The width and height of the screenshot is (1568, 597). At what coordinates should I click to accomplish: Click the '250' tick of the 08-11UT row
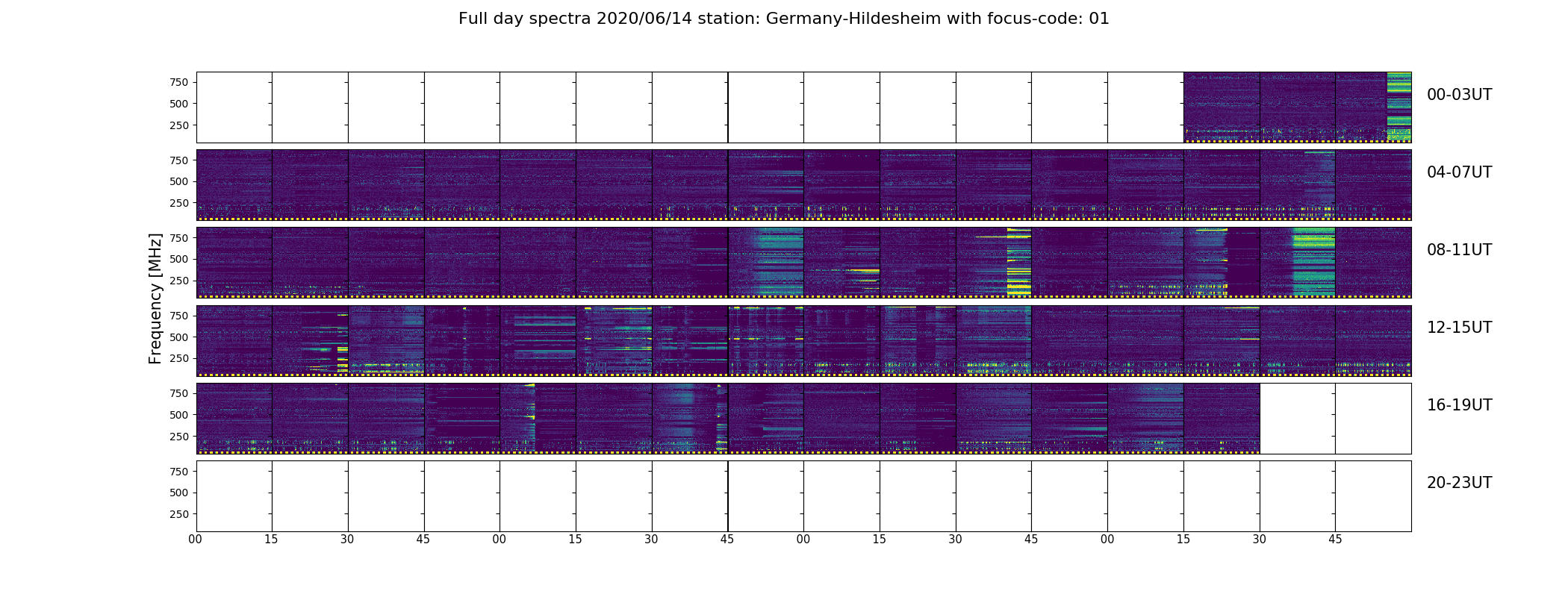tap(178, 281)
